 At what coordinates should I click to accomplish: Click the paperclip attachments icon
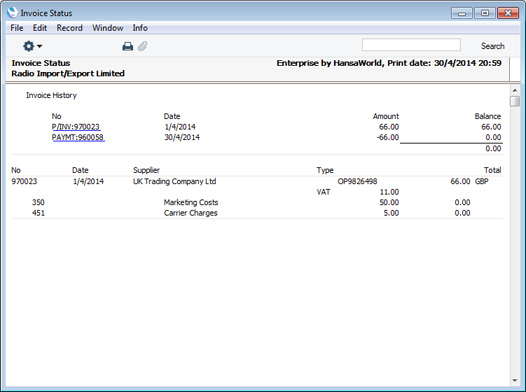[x=143, y=46]
